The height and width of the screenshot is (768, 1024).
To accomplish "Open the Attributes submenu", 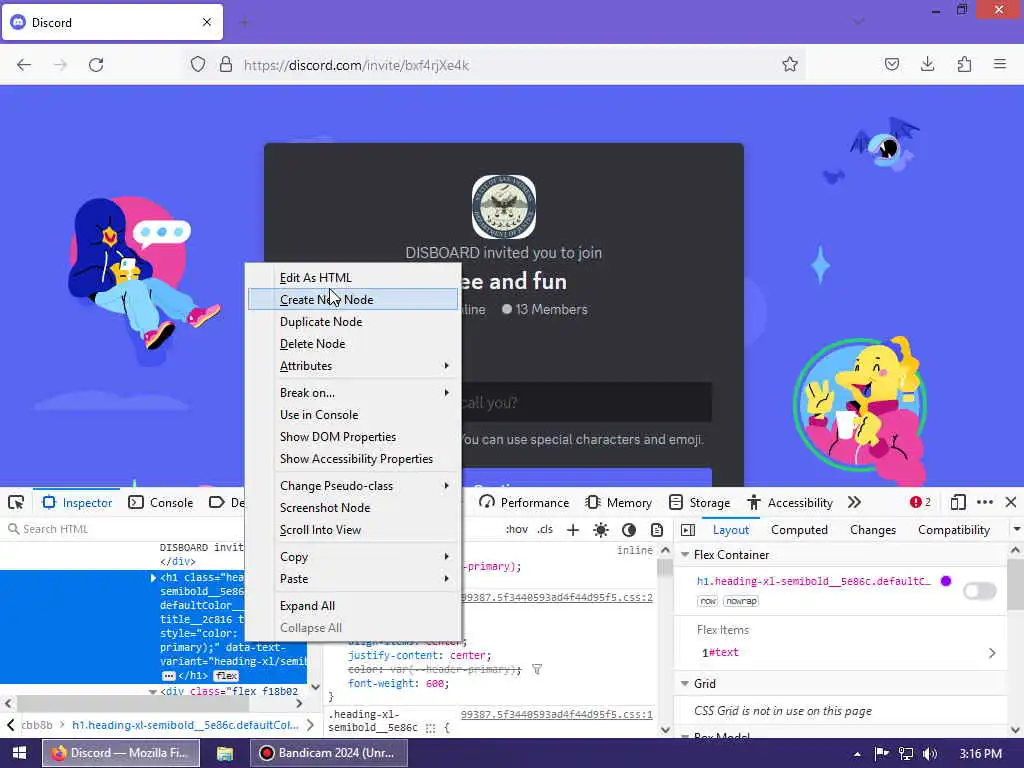I will (x=353, y=366).
